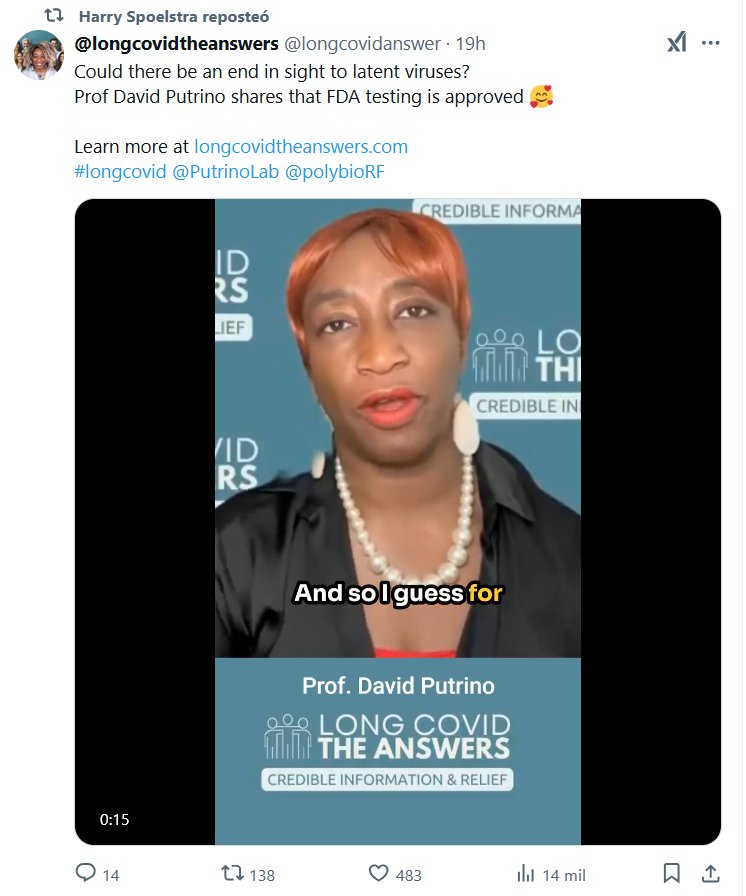Open the three-dot more options menu
Image resolution: width=746 pixels, height=896 pixels.
click(710, 43)
